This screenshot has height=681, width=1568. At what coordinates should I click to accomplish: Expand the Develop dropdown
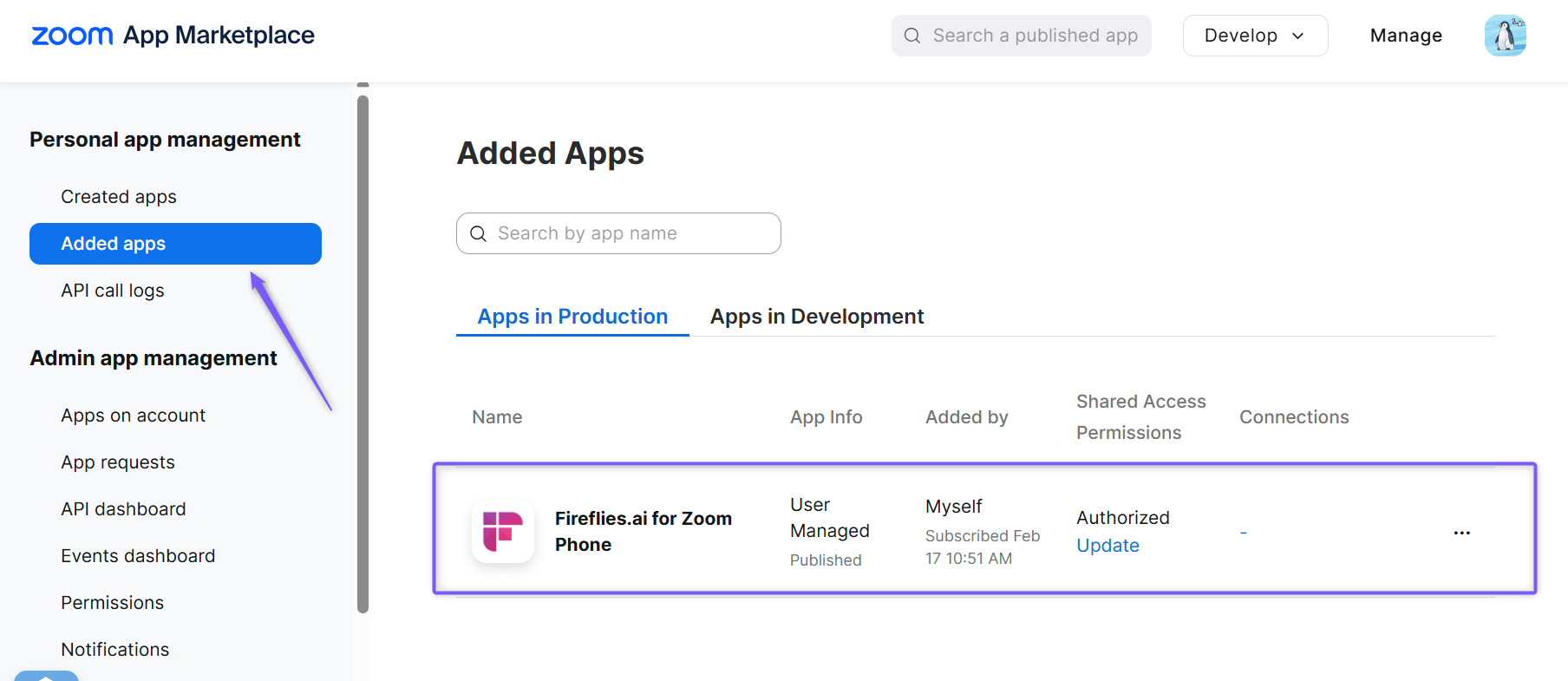pos(1255,36)
